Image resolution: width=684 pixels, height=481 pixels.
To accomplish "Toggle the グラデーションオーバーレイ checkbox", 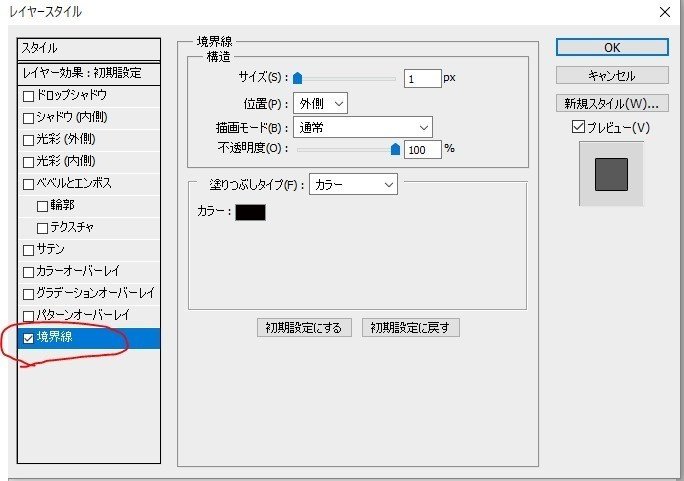I will click(x=28, y=294).
